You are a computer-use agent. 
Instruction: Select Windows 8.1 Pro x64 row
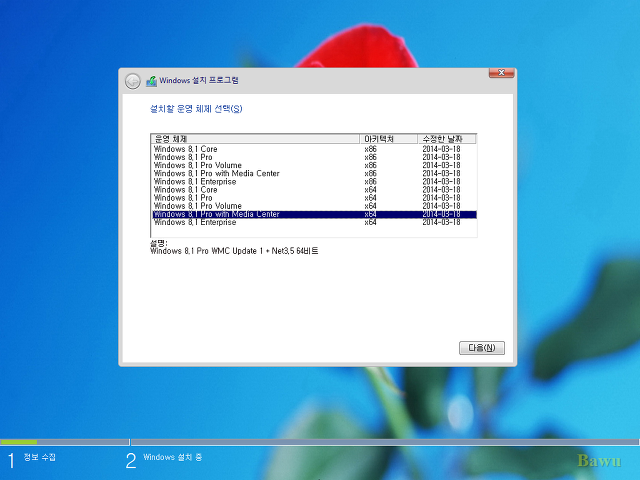point(314,198)
